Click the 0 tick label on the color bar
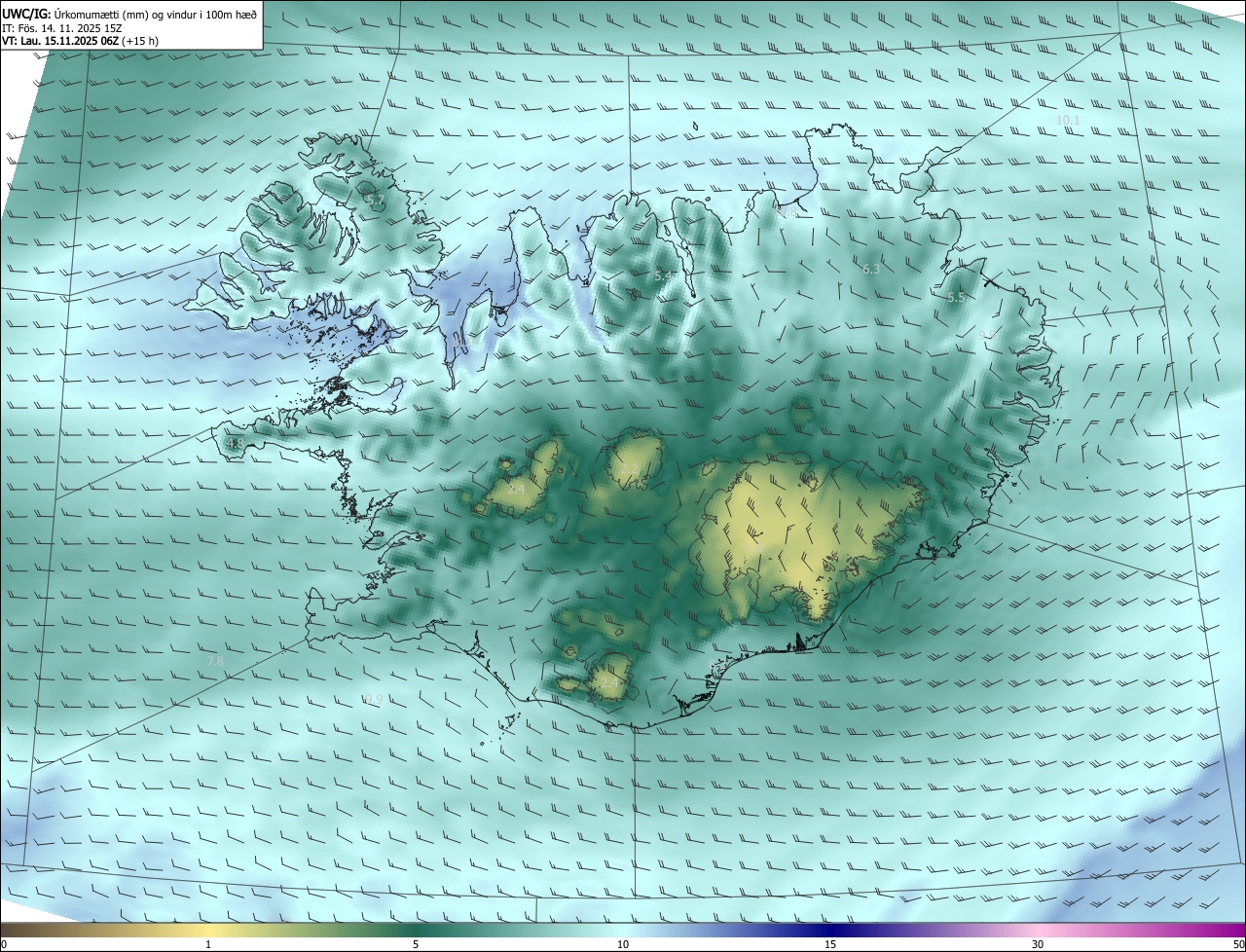The width and height of the screenshot is (1246, 952). [4, 944]
